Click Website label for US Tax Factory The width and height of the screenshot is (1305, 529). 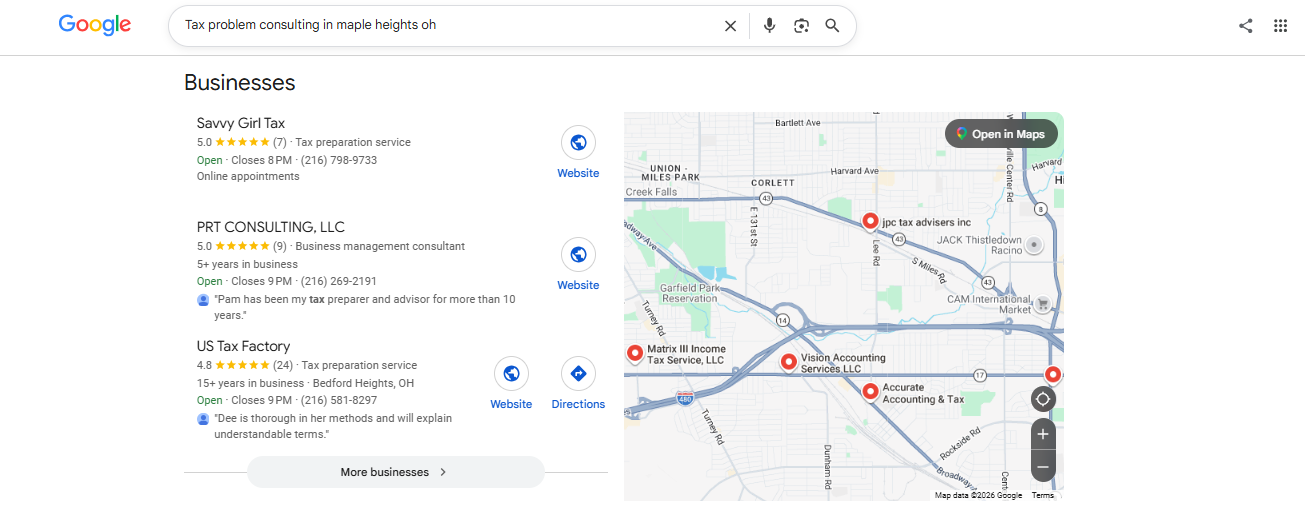pos(511,404)
